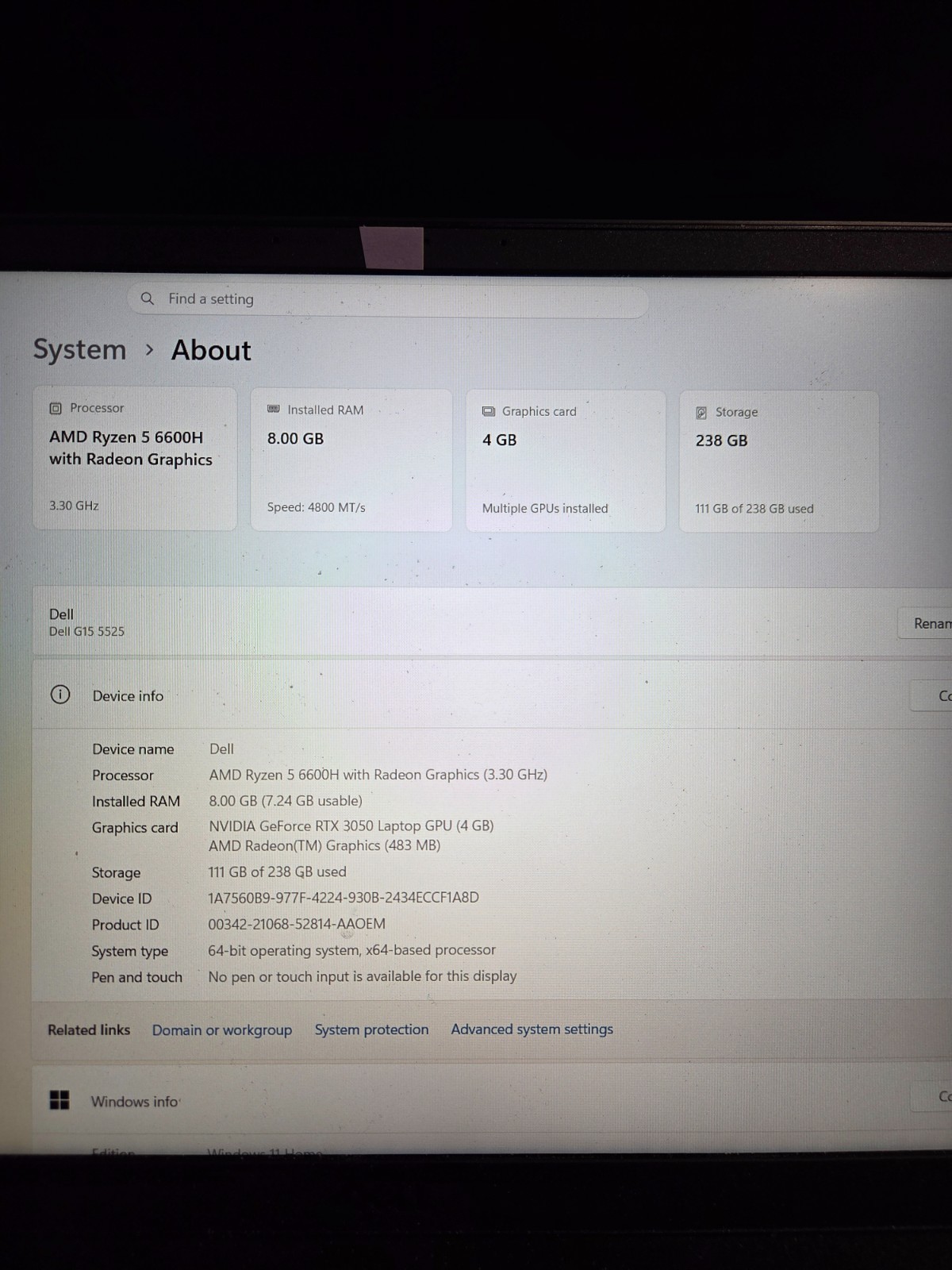
Task: Collapse the Device info section
Action: point(492,695)
